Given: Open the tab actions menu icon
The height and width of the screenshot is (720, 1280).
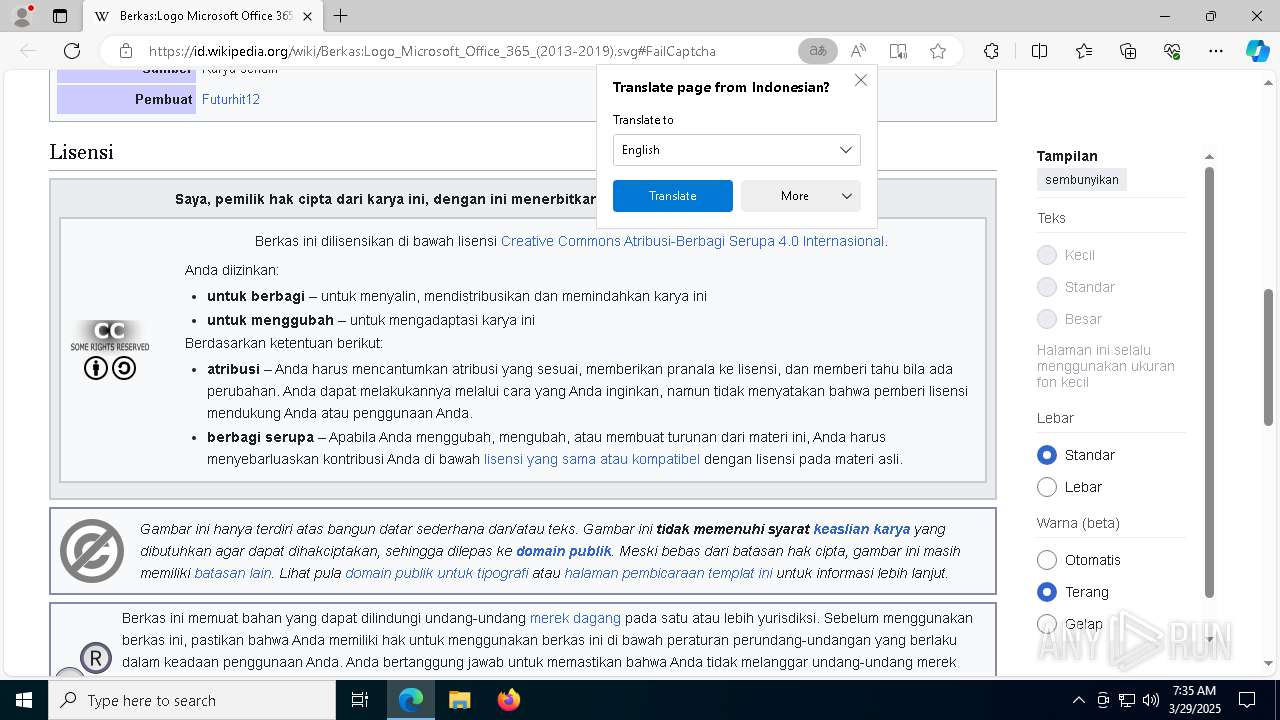Looking at the screenshot, I should [x=60, y=16].
